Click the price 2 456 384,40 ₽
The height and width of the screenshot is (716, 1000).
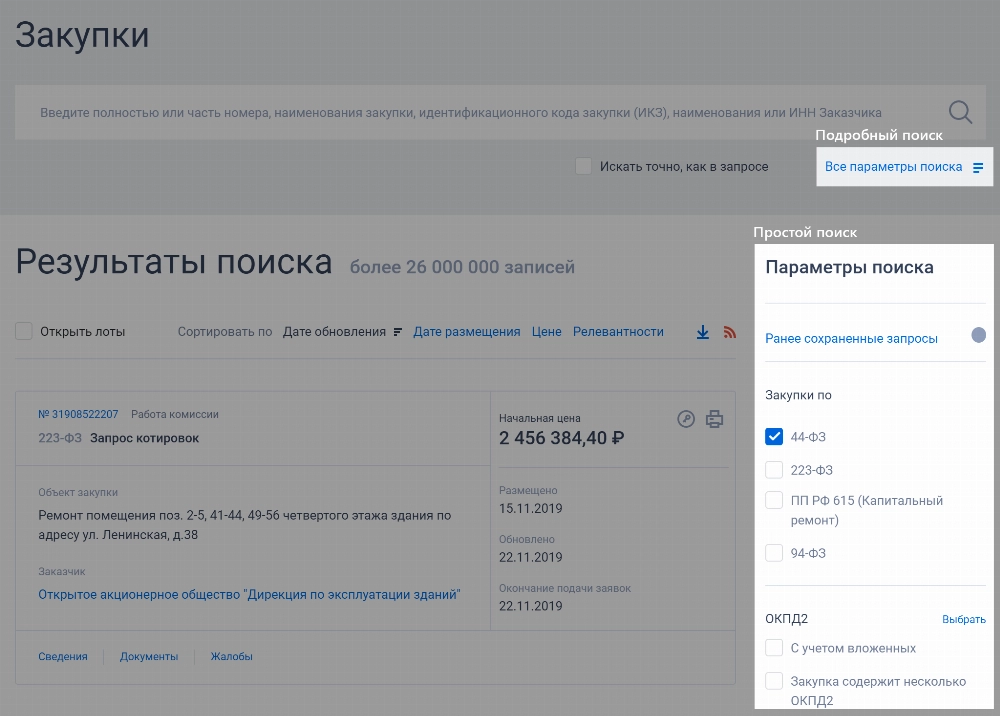tap(561, 438)
